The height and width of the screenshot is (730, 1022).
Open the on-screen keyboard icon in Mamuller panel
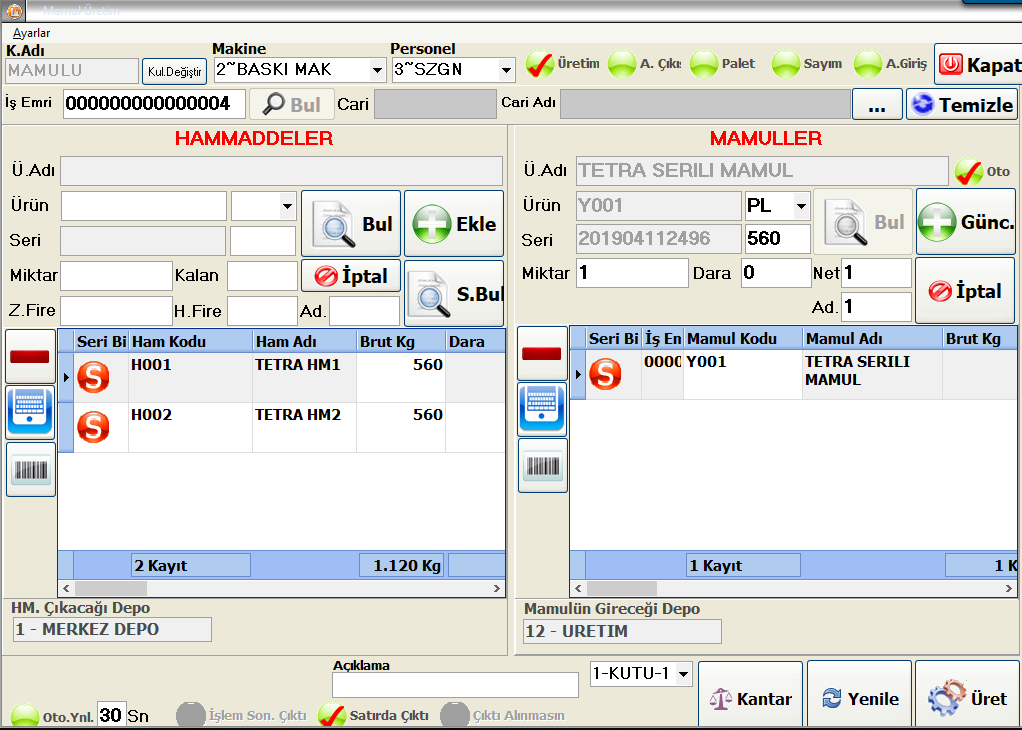click(x=541, y=408)
